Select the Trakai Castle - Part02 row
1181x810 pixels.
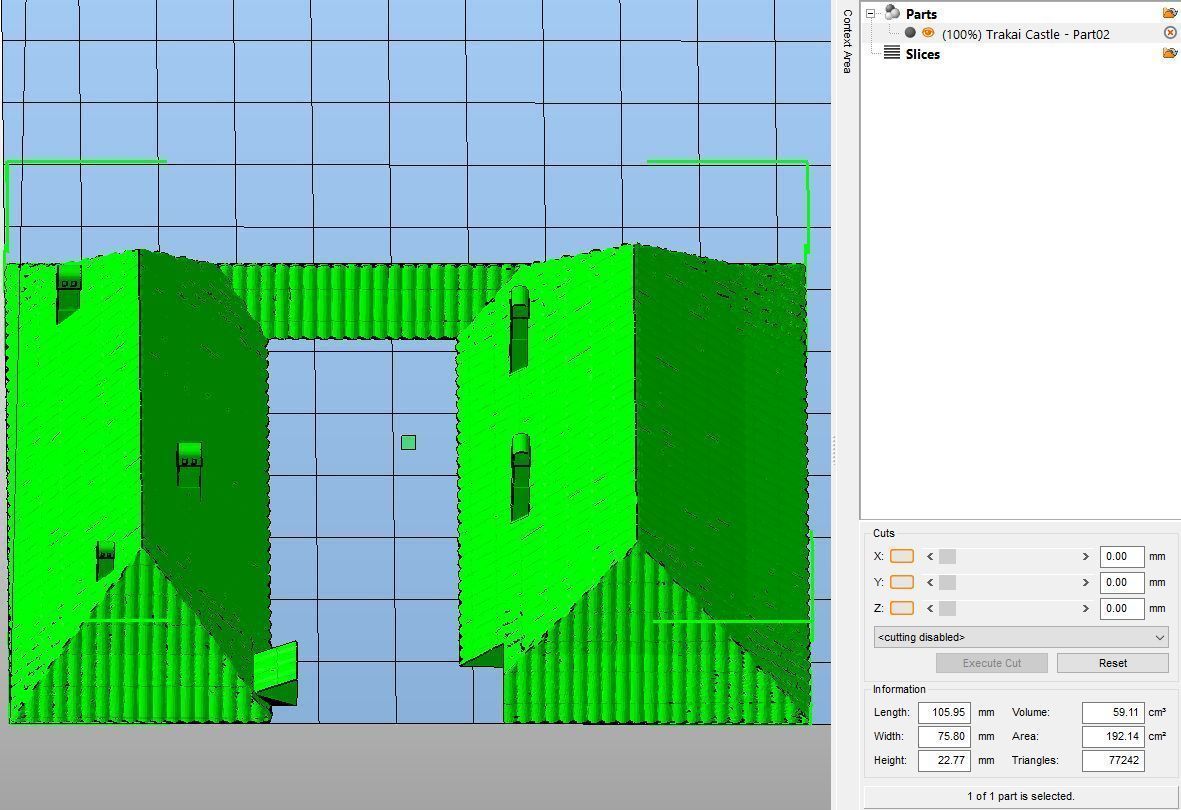pos(1024,34)
